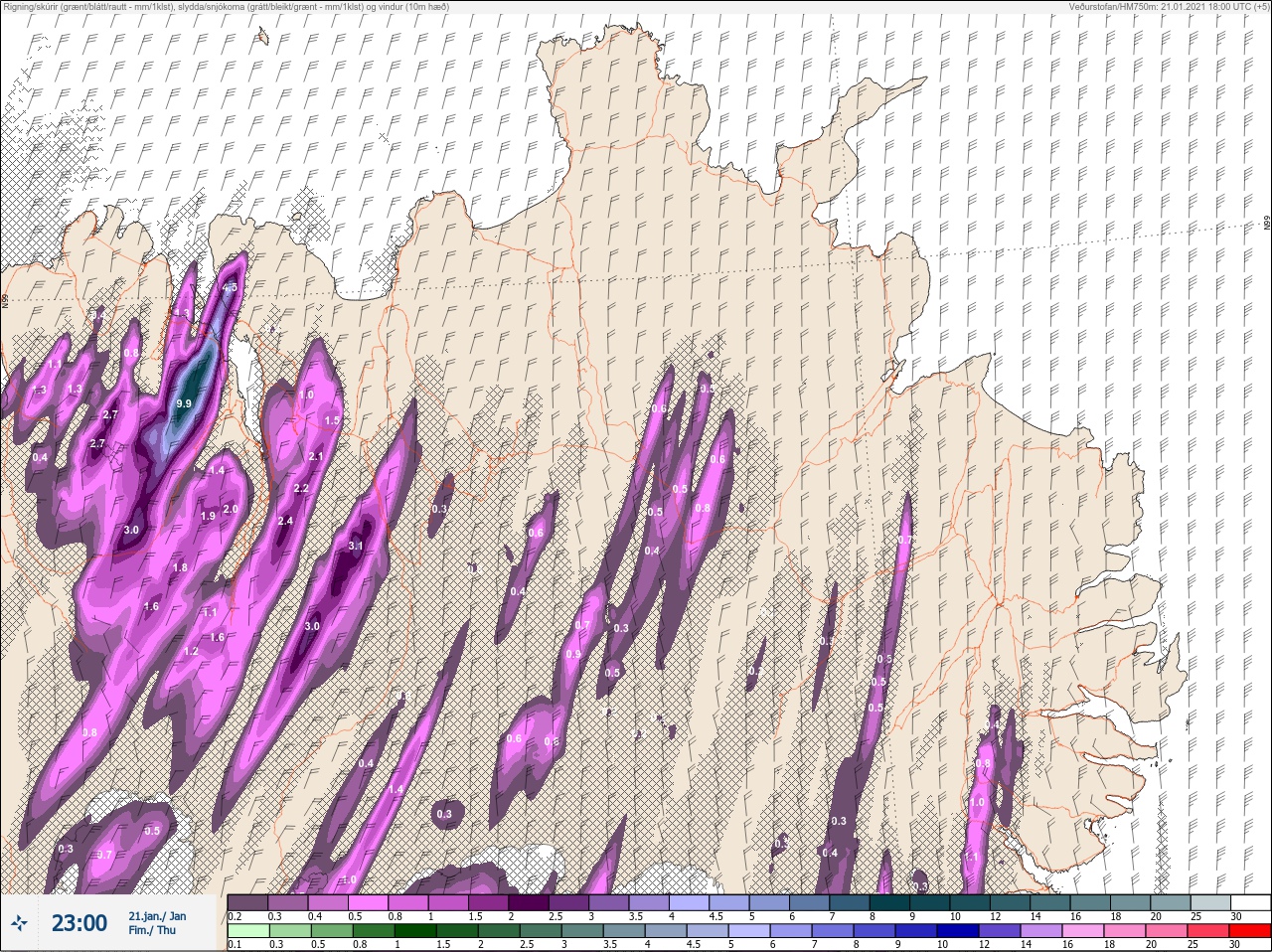Click the star icon beside the 23:00 time

click(x=18, y=924)
